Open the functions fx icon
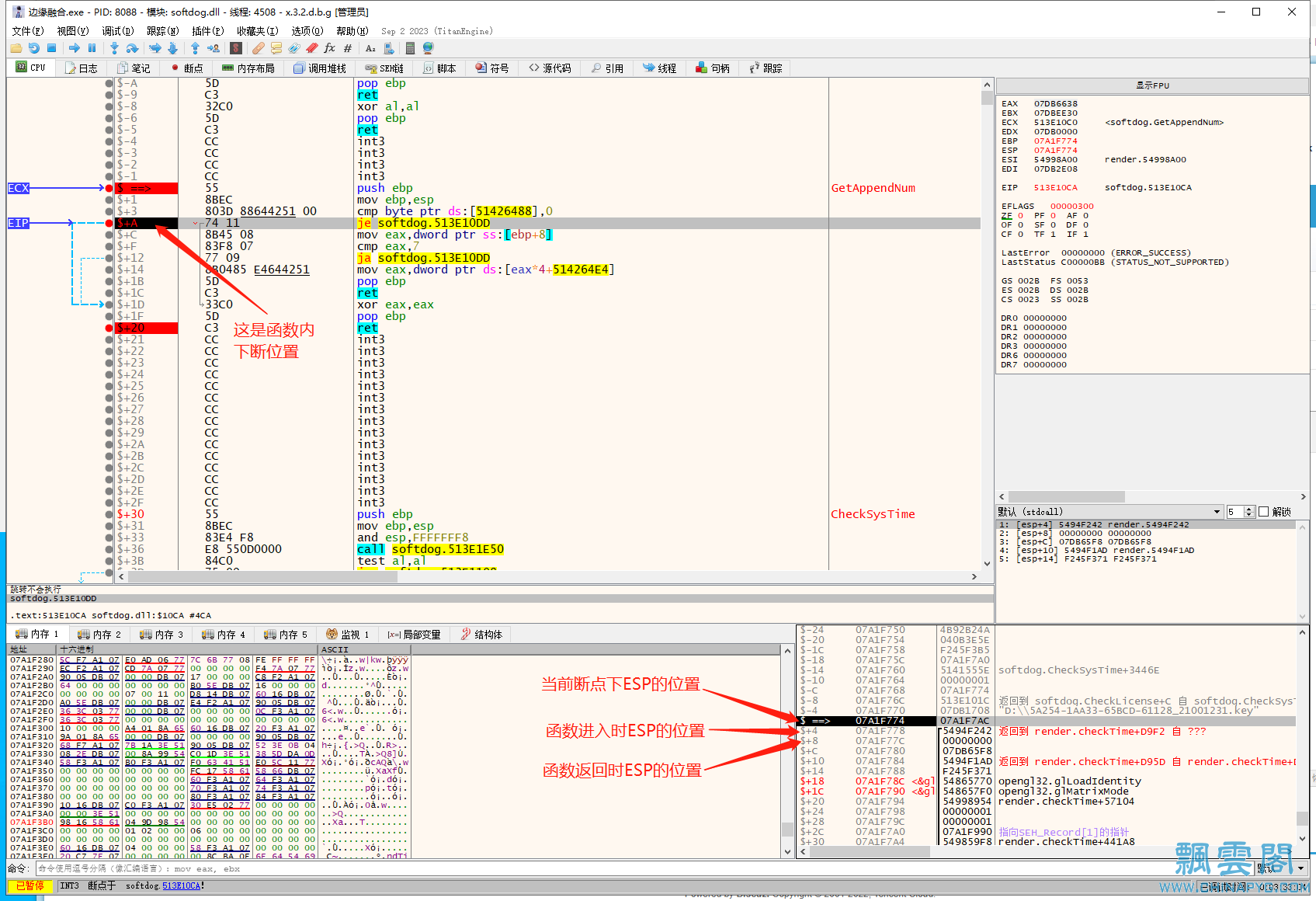Image resolution: width=1316 pixels, height=901 pixels. pyautogui.click(x=329, y=48)
